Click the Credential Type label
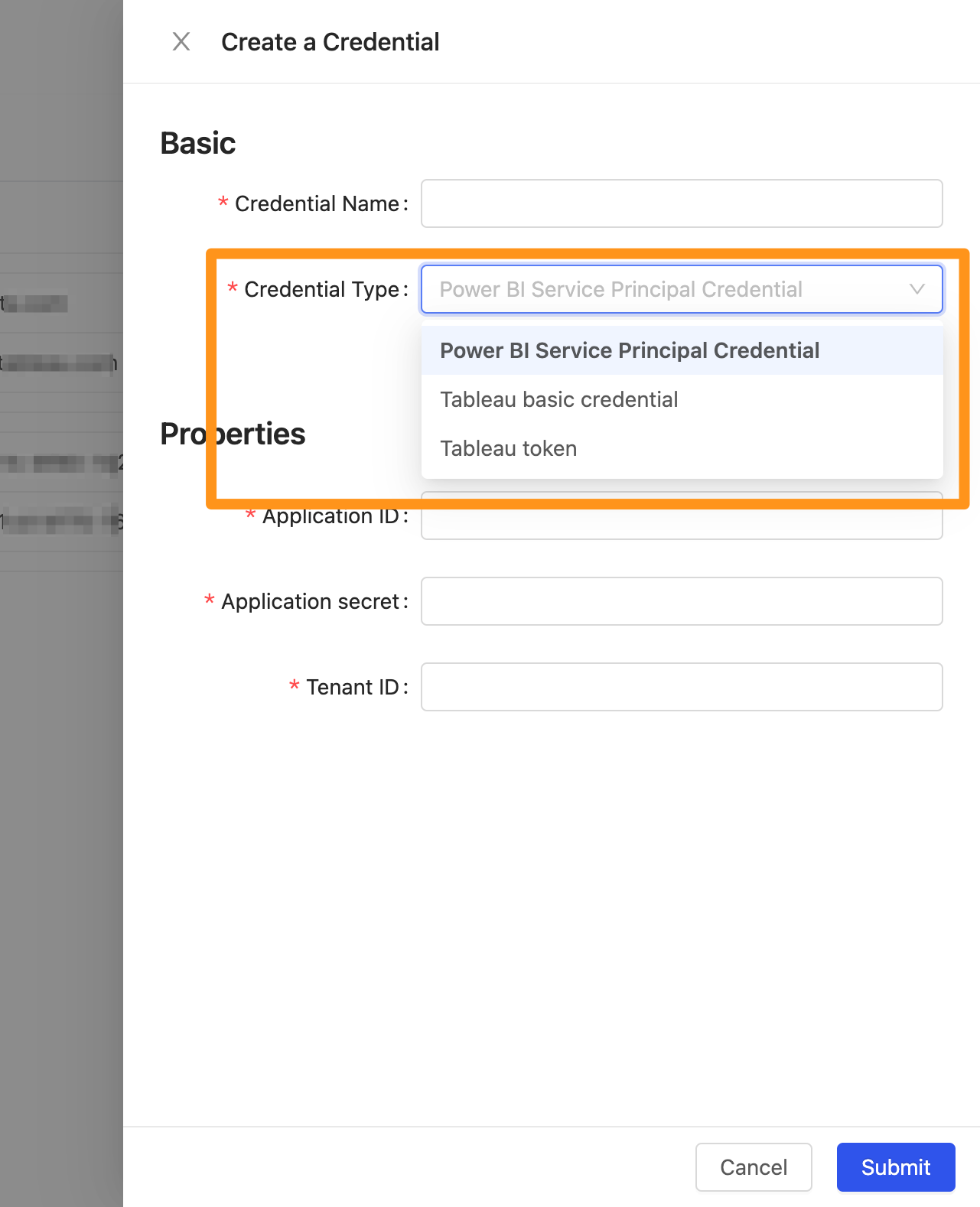This screenshot has height=1207, width=980. [x=321, y=289]
